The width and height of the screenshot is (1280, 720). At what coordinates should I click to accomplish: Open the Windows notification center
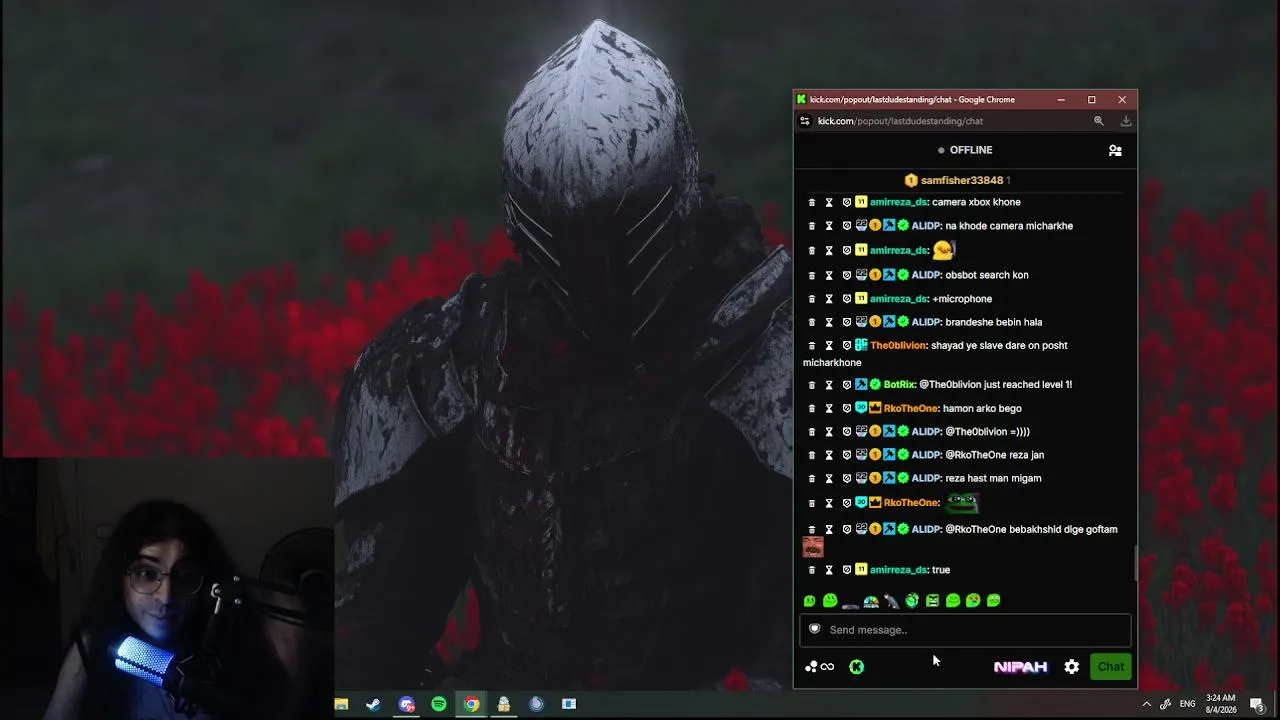pos(1258,704)
